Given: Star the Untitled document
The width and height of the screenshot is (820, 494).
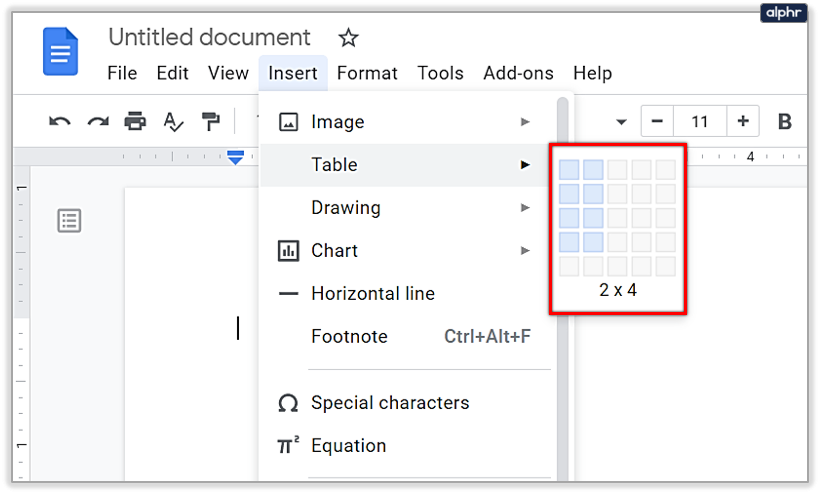Looking at the screenshot, I should 348,38.
